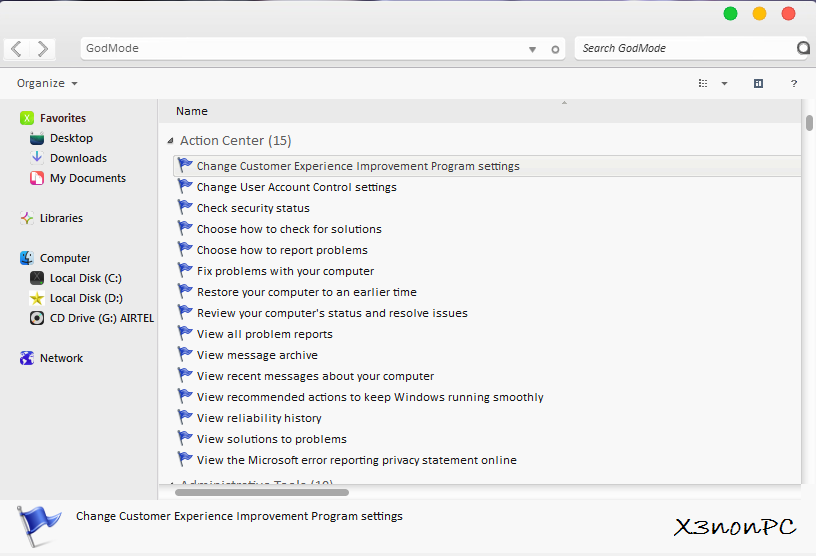Select View the Microsoft error reporting privacy statement
This screenshot has width=816, height=556.
pyautogui.click(x=356, y=460)
